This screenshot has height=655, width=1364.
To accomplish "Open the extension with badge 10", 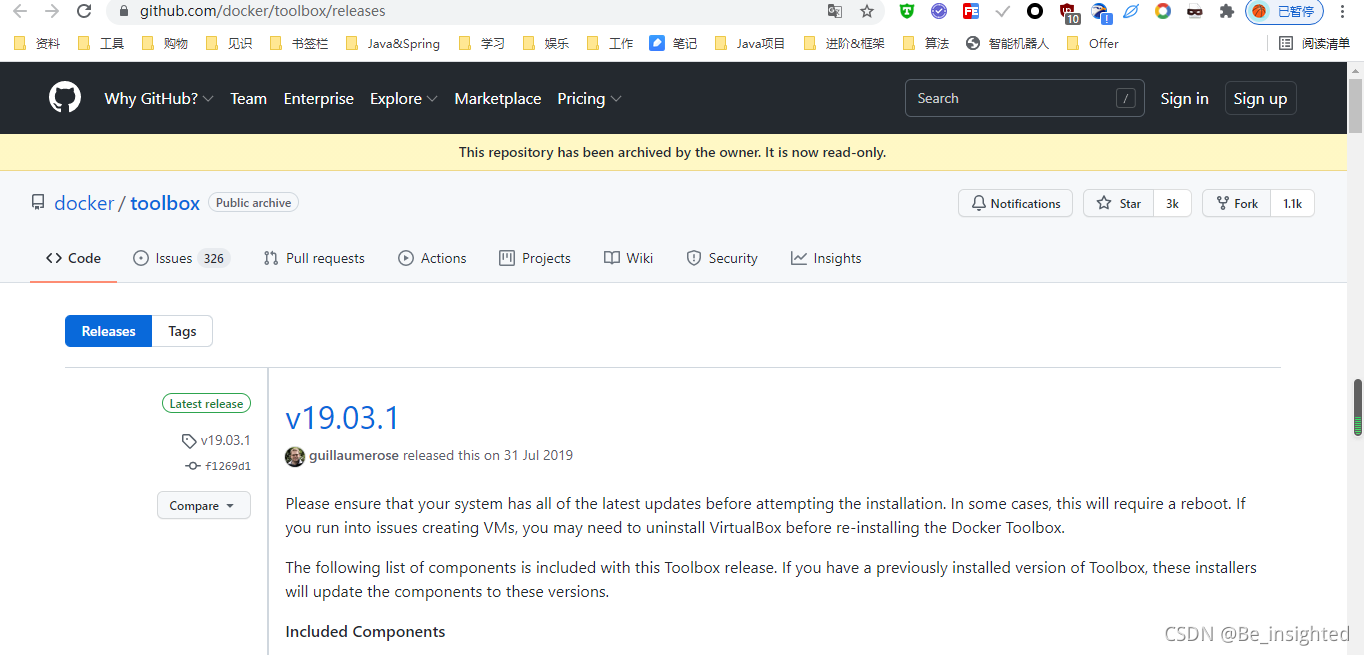I will click(1069, 13).
